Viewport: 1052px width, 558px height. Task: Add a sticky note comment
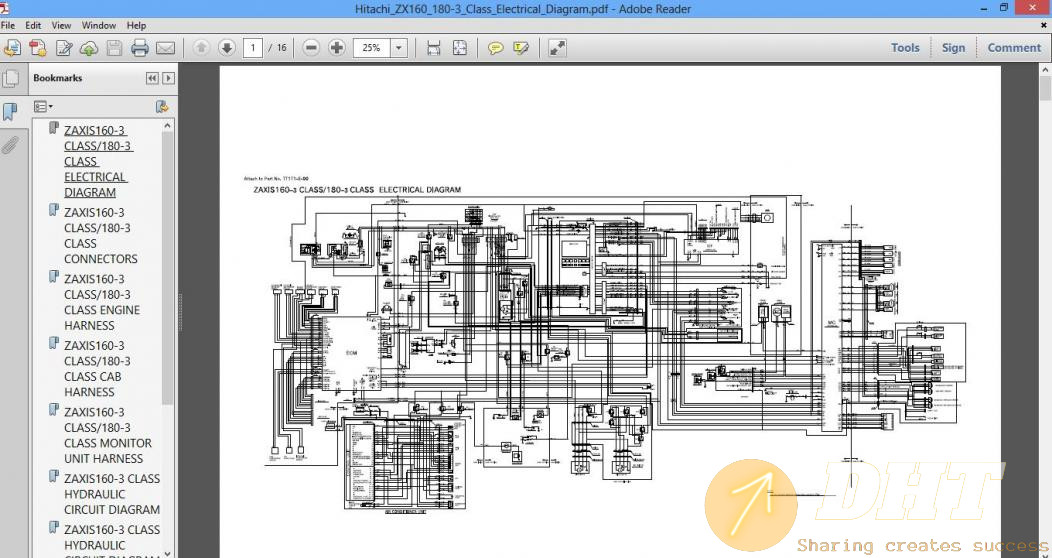[x=496, y=48]
